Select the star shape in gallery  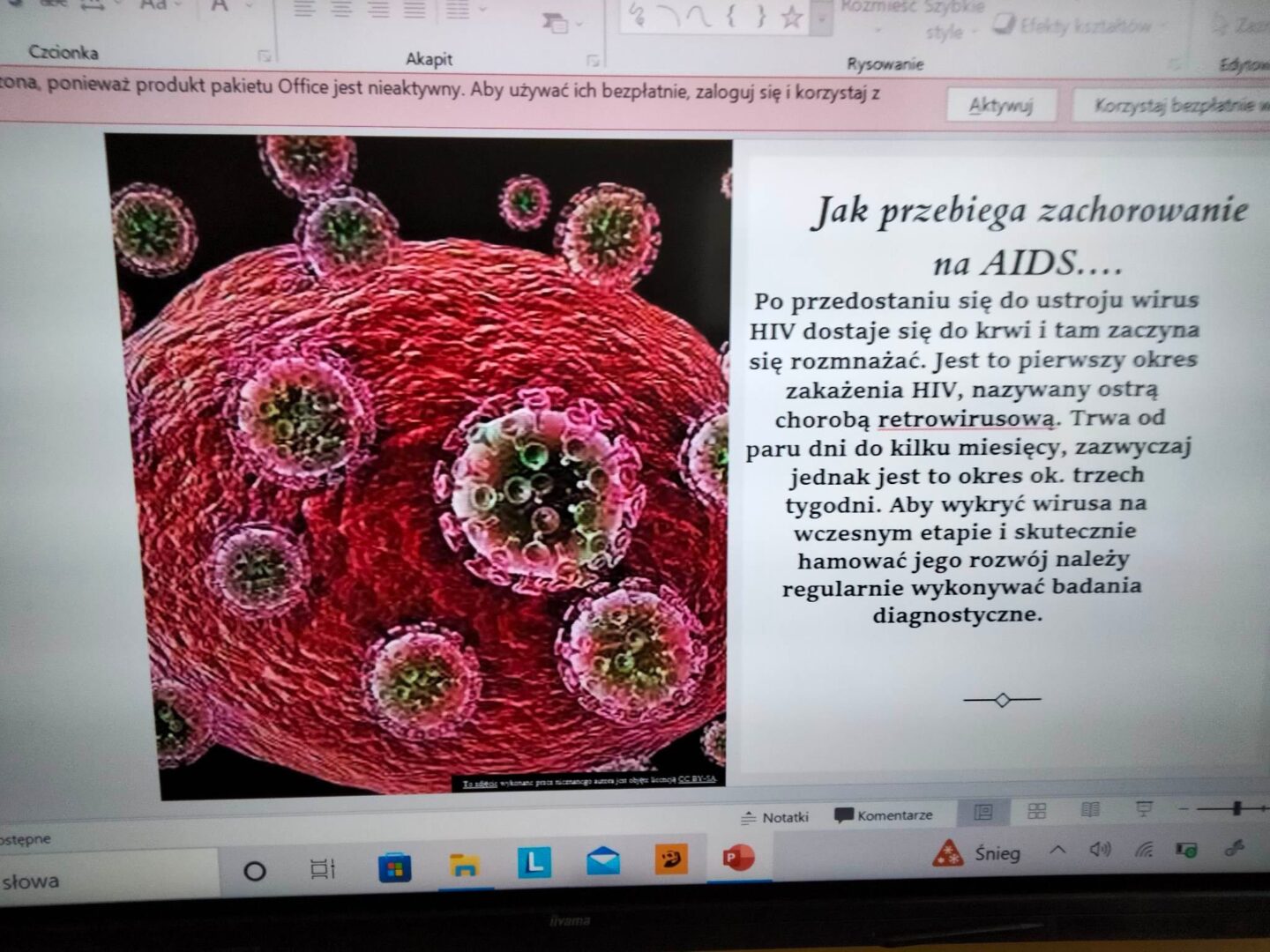tap(791, 18)
